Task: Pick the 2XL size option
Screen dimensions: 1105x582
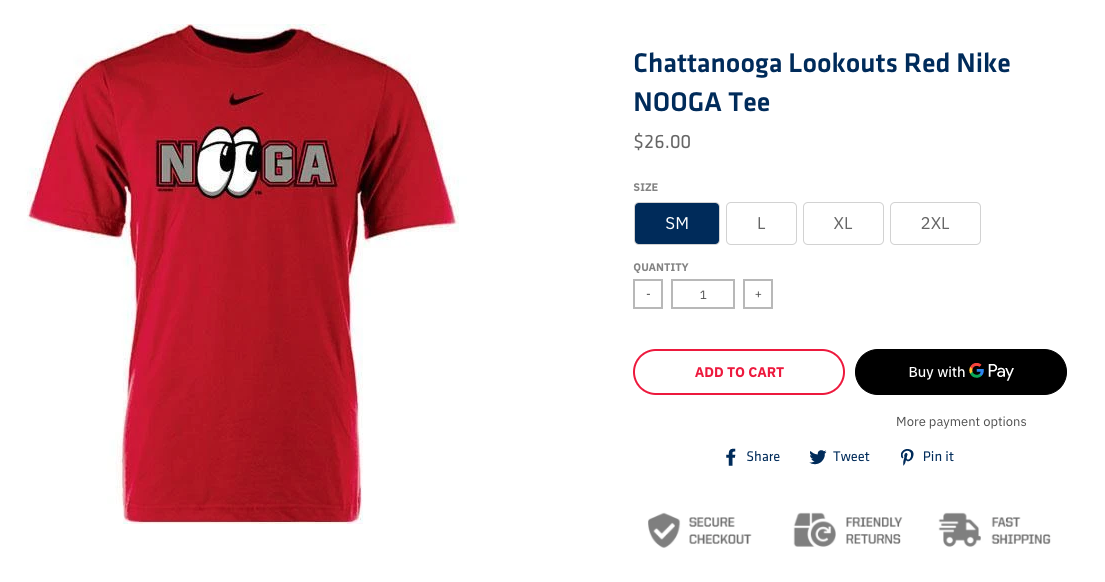Action: click(x=935, y=223)
